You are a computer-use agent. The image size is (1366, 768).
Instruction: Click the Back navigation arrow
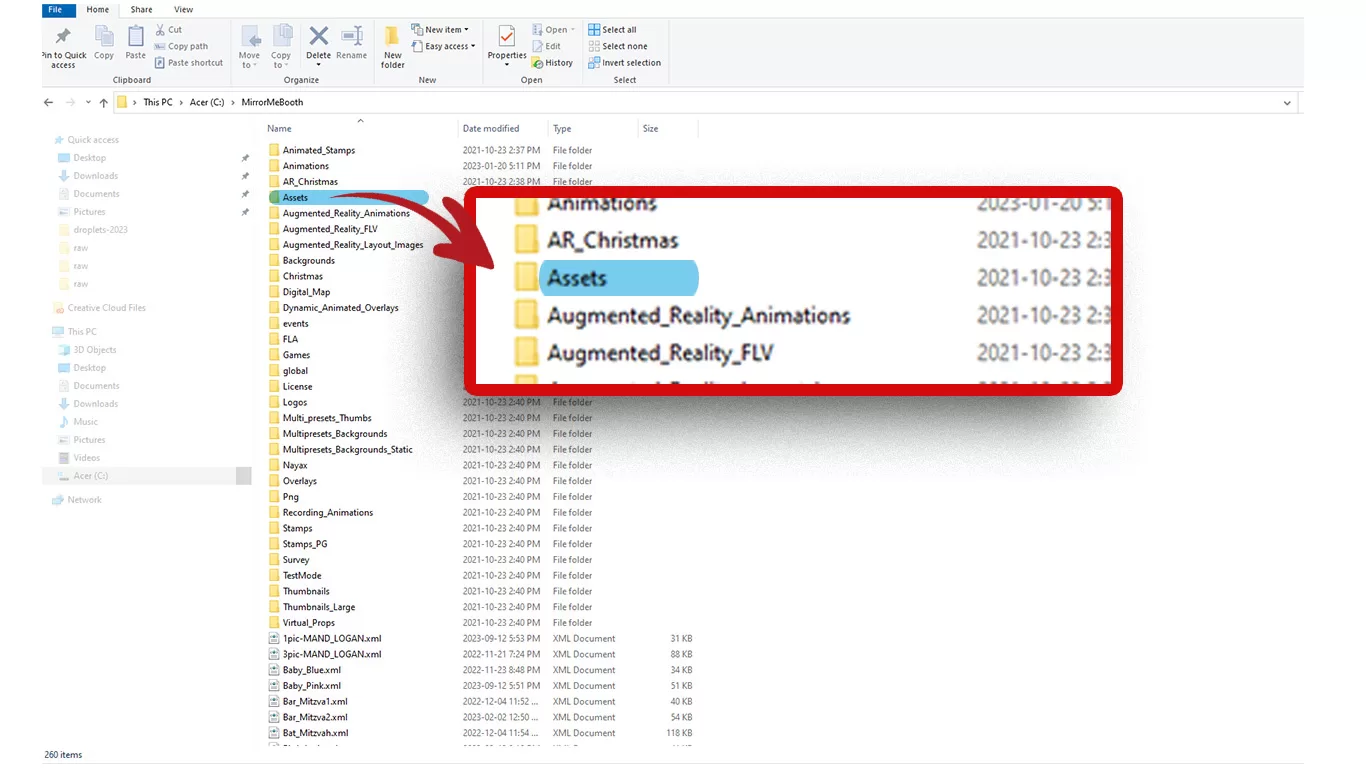(x=48, y=102)
